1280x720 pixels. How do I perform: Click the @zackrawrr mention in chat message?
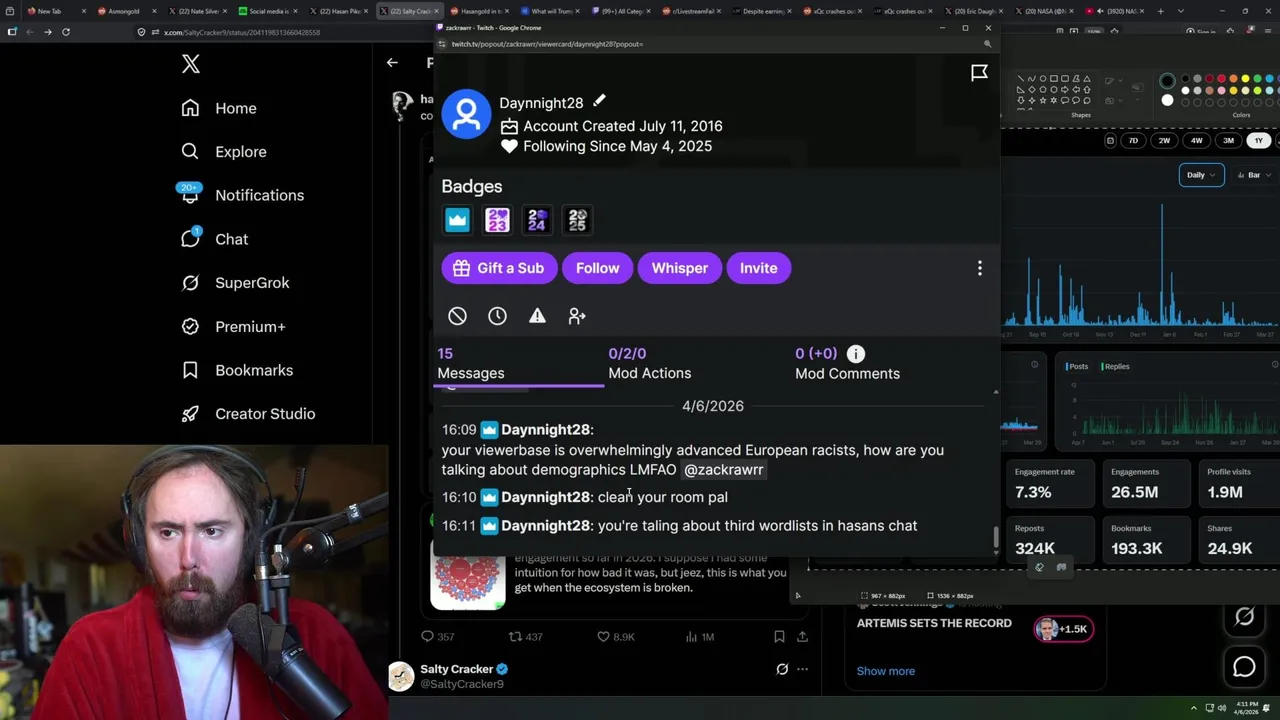coord(724,470)
